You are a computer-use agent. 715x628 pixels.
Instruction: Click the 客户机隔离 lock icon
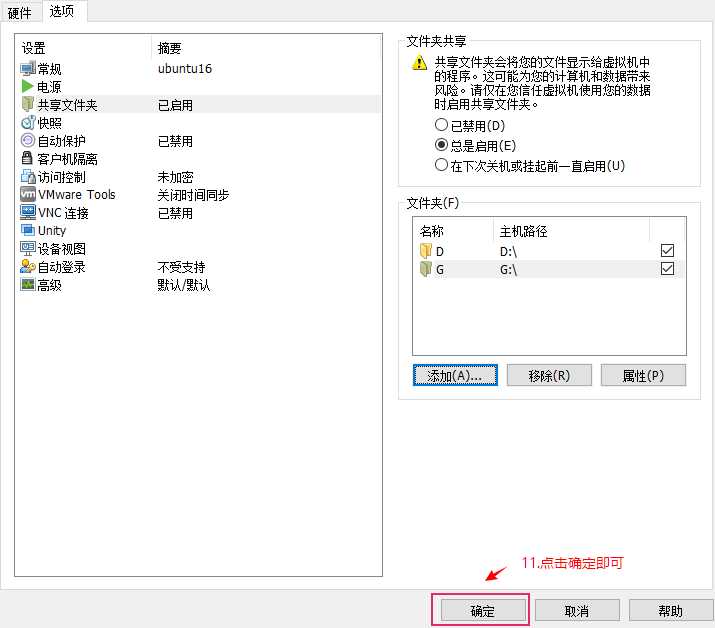pyautogui.click(x=27, y=158)
